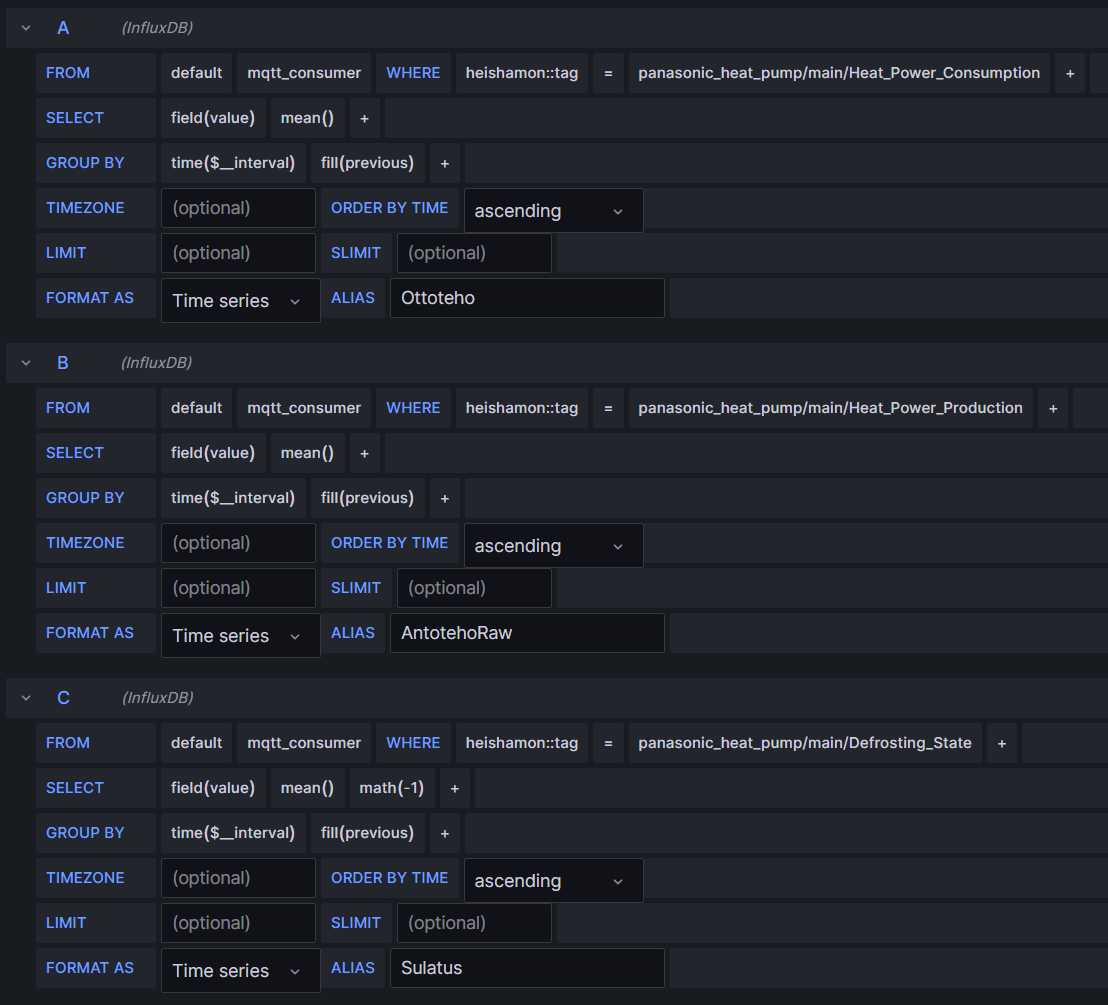Click heishamon::tag key in query C
Viewport: 1108px width, 1005px height.
(x=521, y=744)
